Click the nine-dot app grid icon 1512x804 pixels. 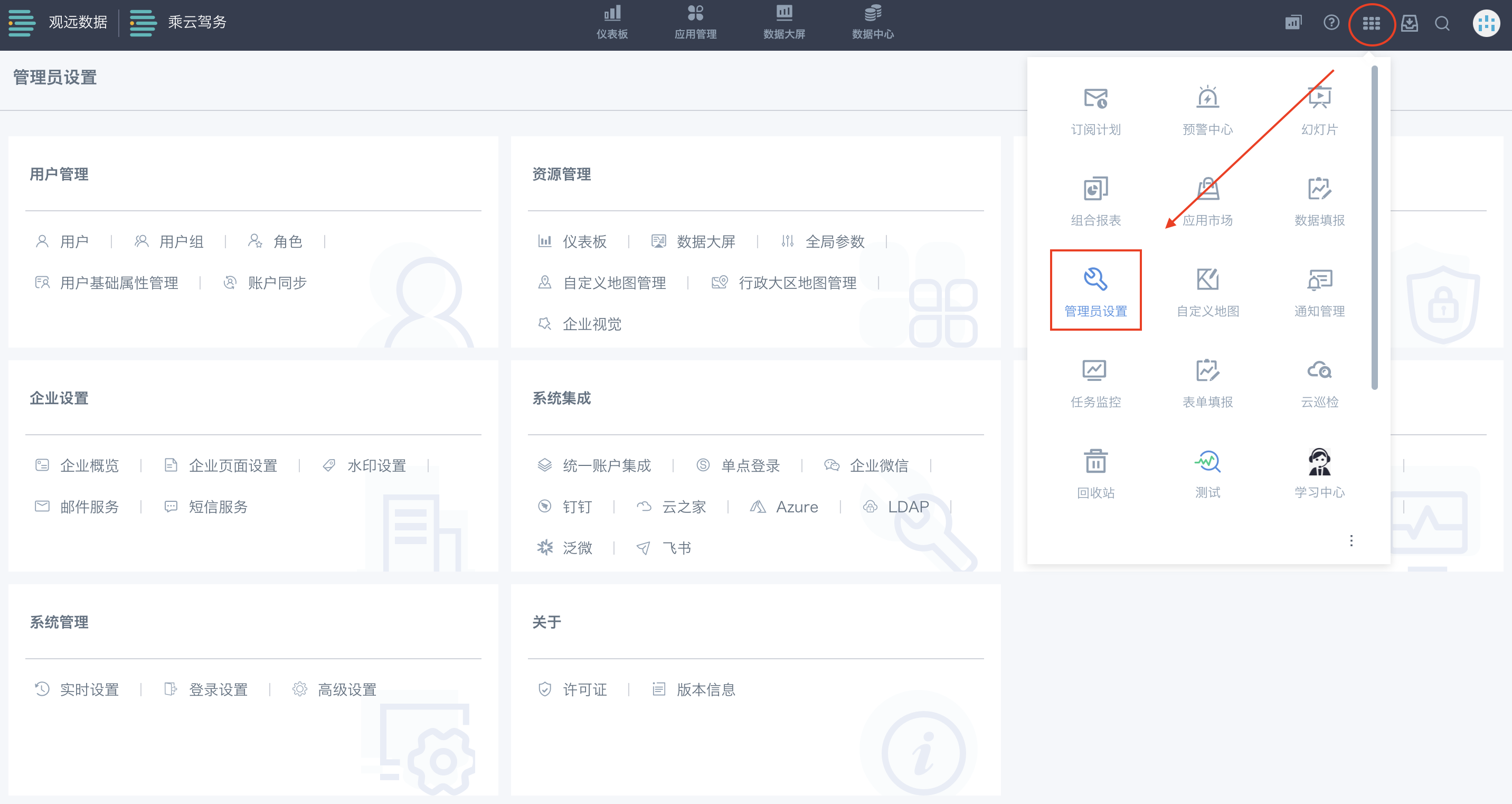click(1371, 23)
